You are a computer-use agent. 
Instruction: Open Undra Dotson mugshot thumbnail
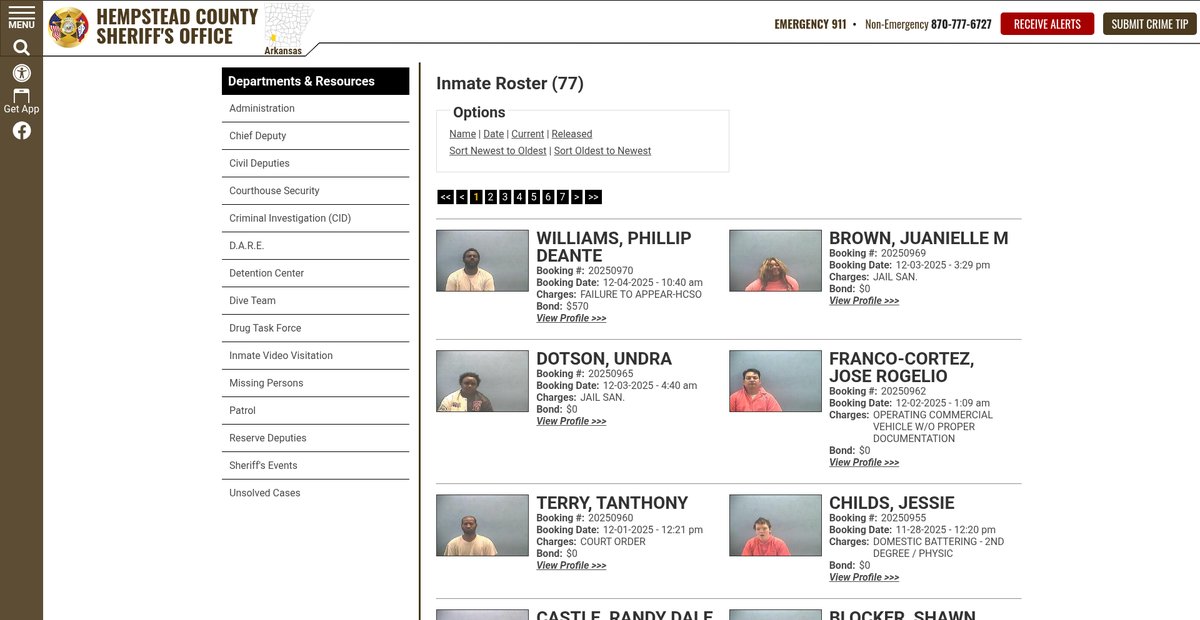(x=482, y=381)
